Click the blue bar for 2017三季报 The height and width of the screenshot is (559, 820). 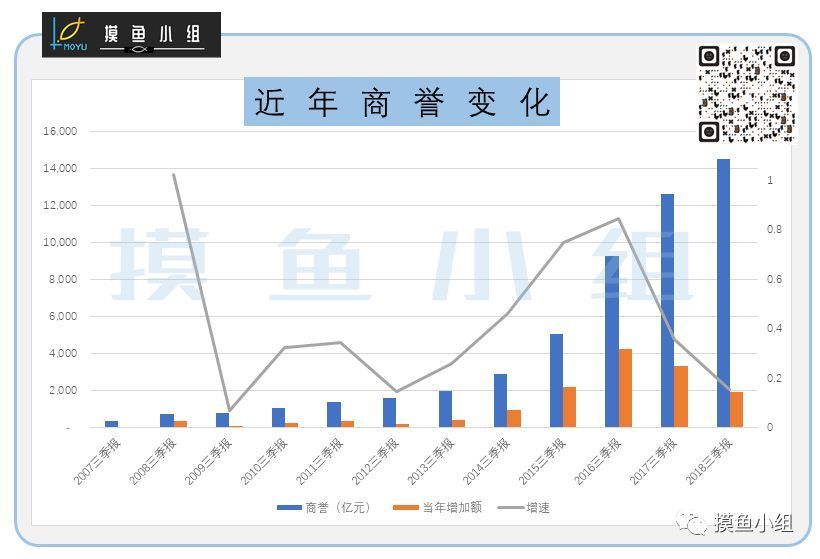tap(667, 310)
